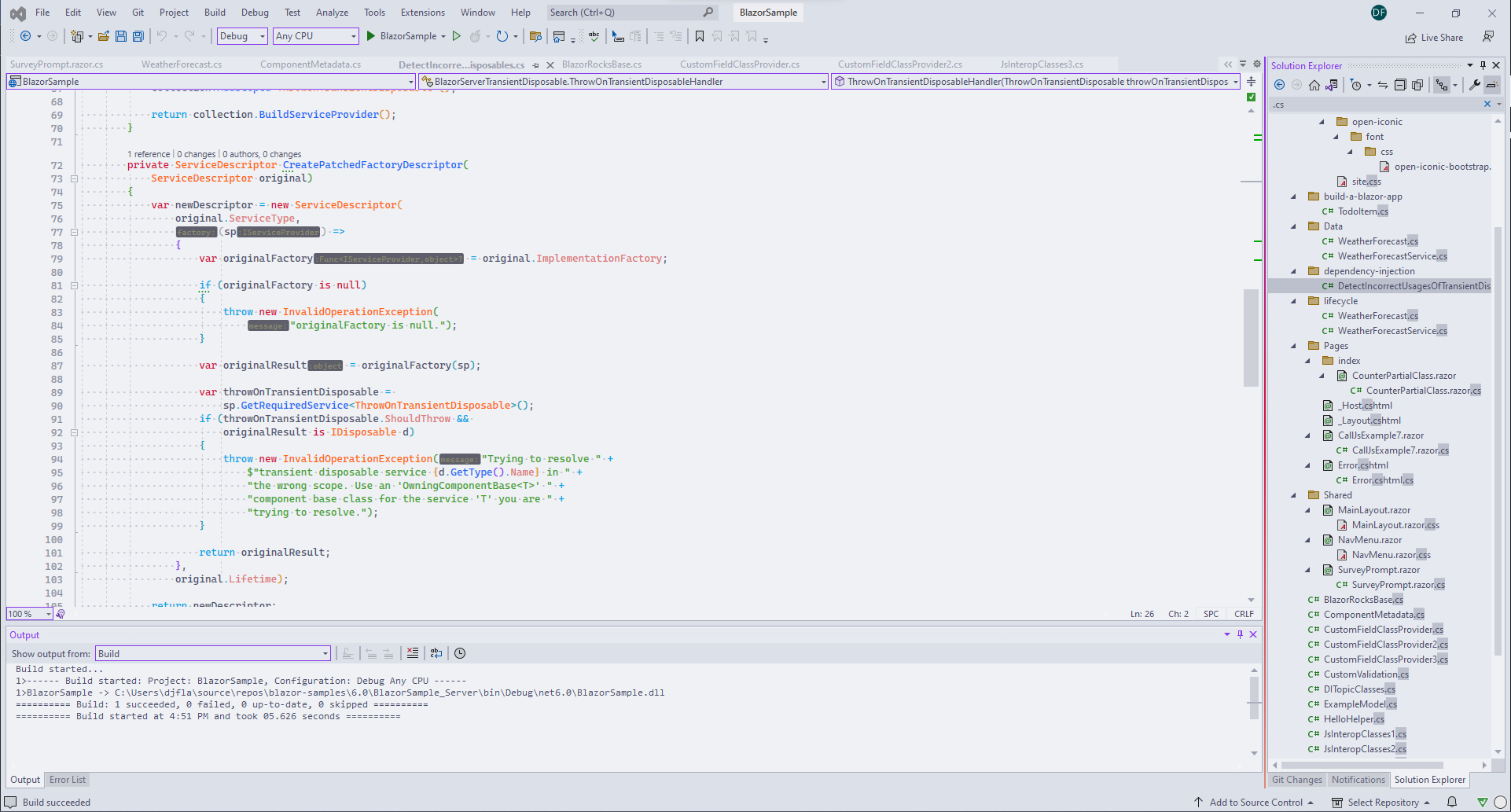This screenshot has width=1511, height=812.
Task: Click the New Project icon in toolbar
Action: [77, 36]
